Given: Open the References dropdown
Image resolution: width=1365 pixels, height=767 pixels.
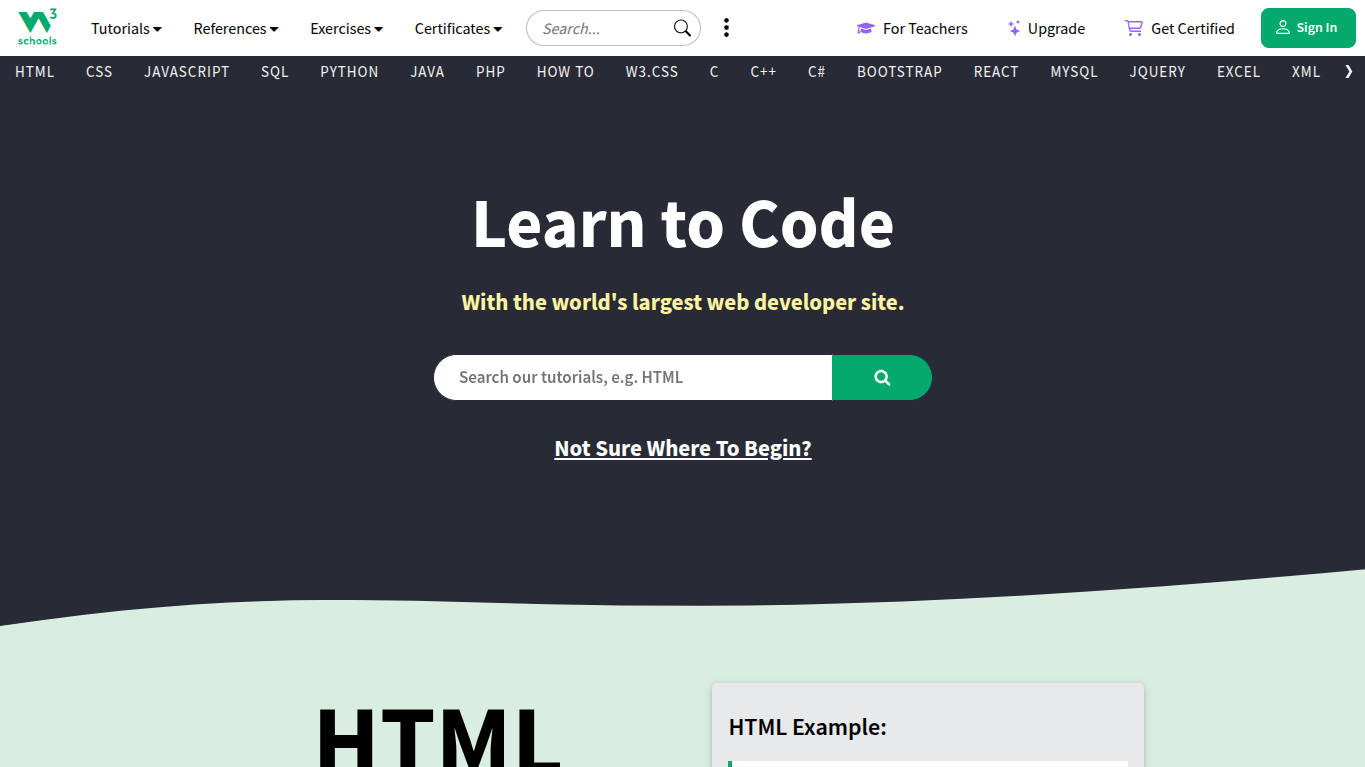Looking at the screenshot, I should click(235, 28).
